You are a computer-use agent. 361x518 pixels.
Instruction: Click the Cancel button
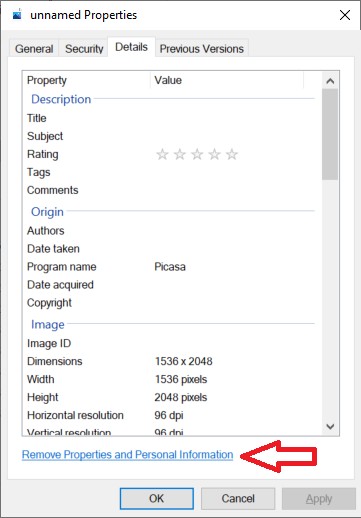tap(238, 499)
